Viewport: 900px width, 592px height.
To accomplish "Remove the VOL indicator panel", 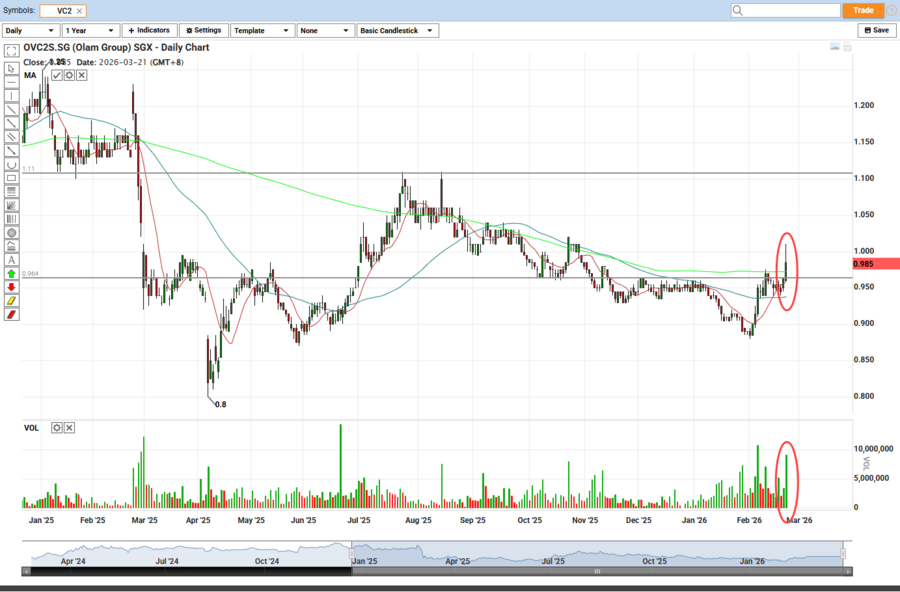I will (x=70, y=428).
